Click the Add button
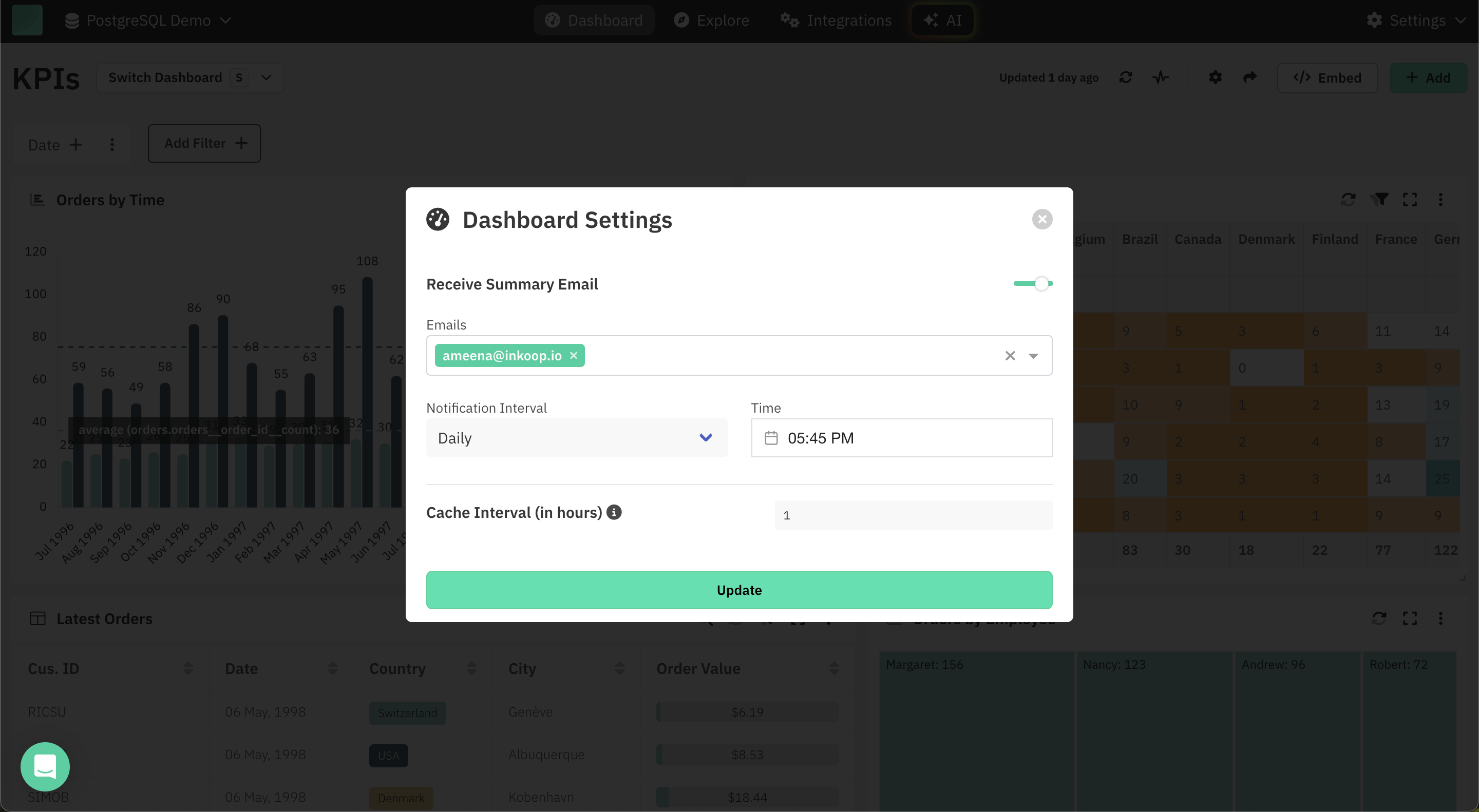This screenshot has height=812, width=1479. pos(1429,78)
